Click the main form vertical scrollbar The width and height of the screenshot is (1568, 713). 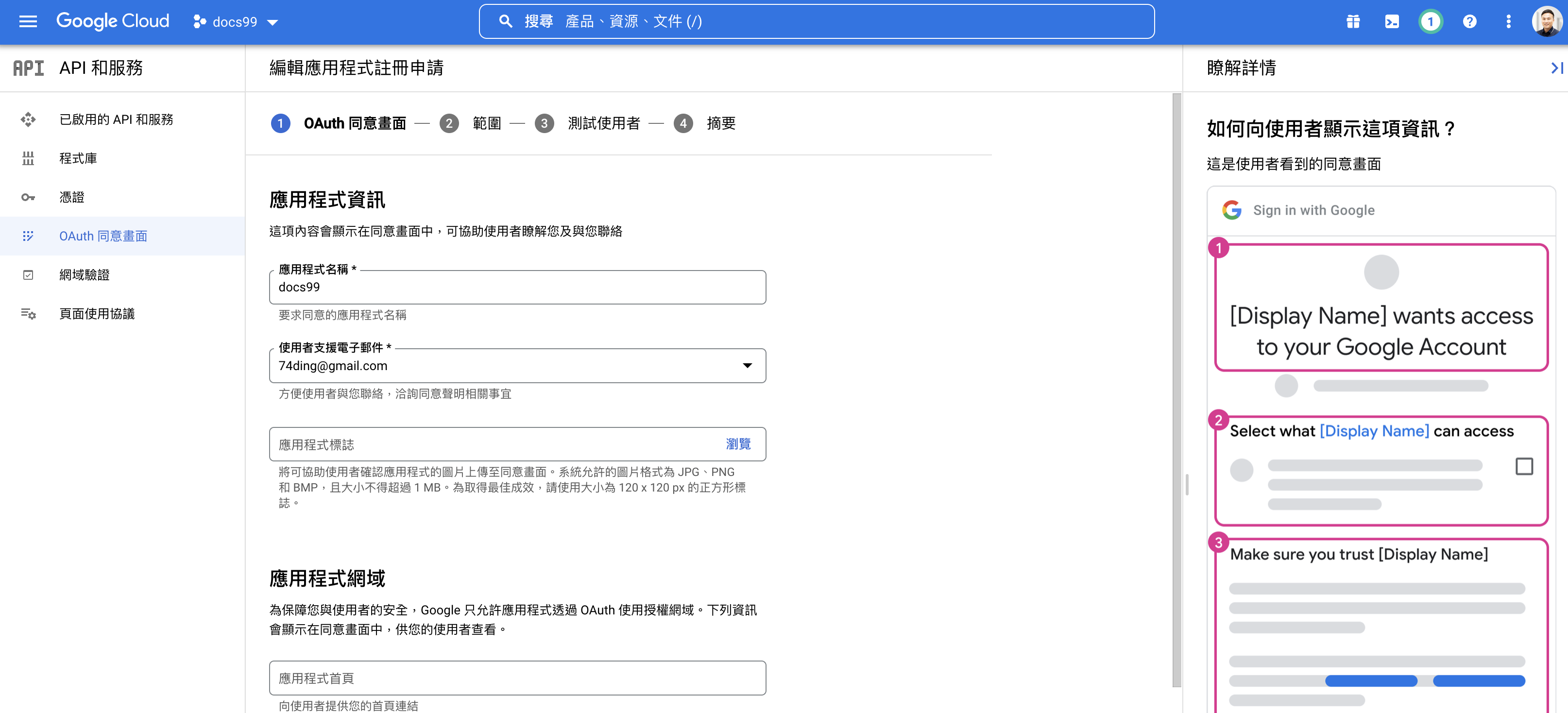point(1176,390)
